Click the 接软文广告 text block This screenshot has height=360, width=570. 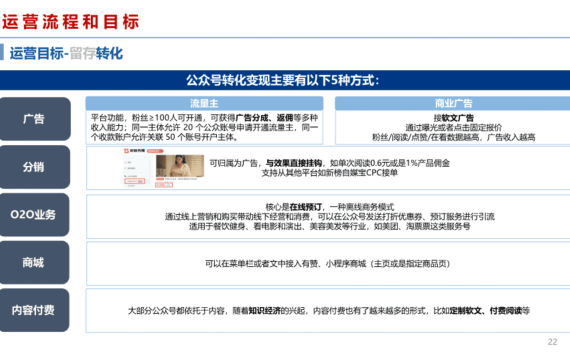[453, 127]
